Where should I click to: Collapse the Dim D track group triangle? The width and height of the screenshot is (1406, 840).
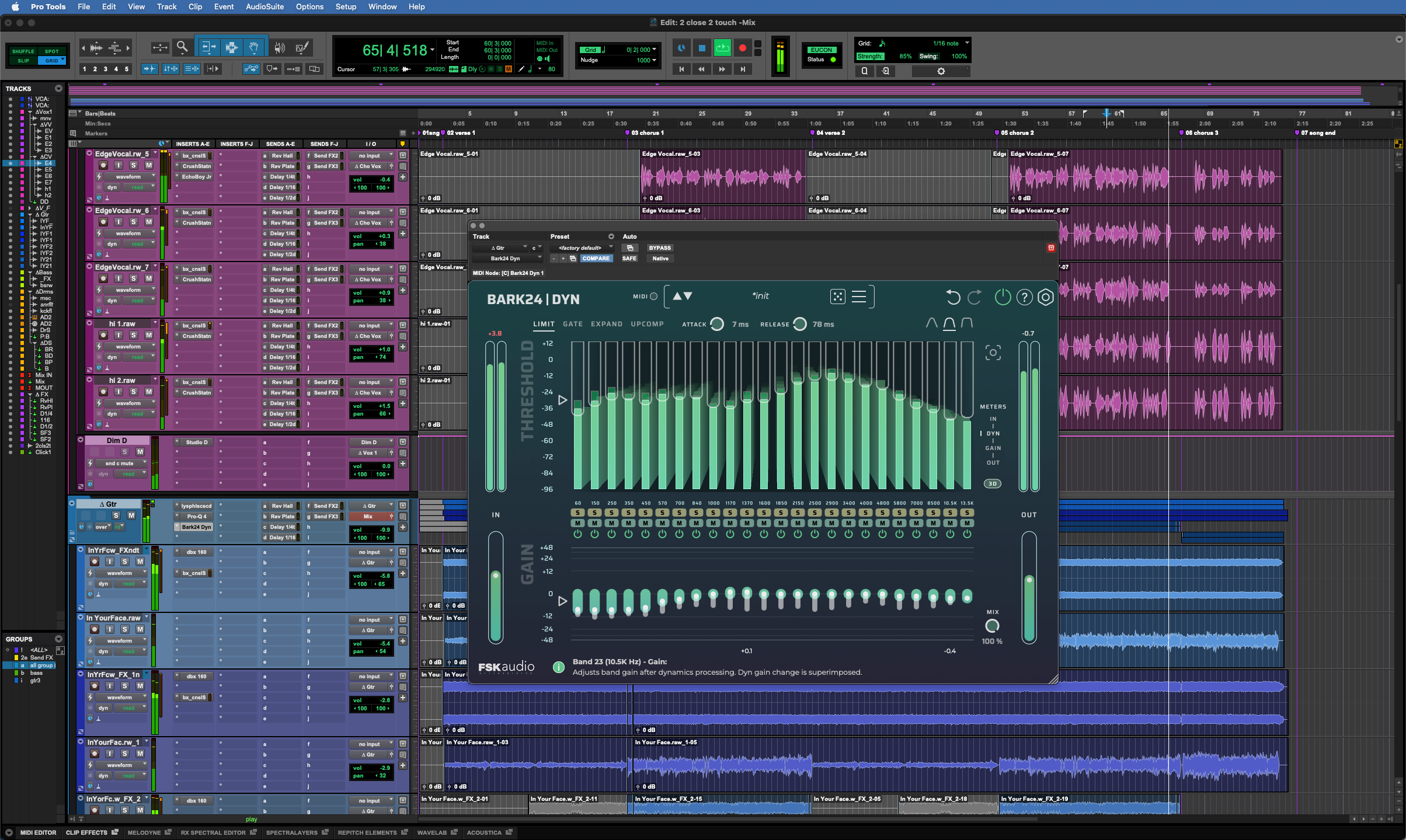tap(81, 440)
